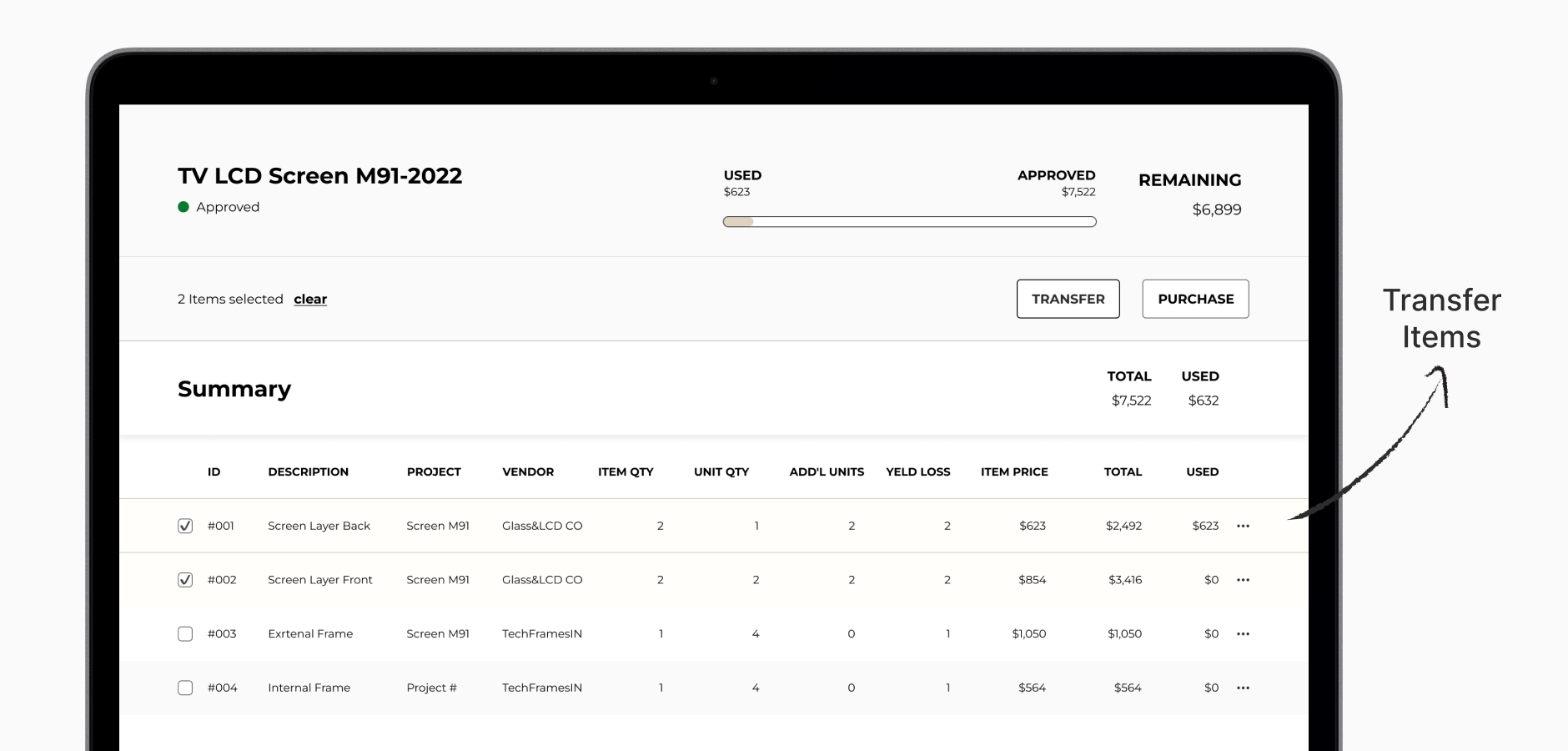The image size is (1568, 751).
Task: Click the REMAINING $6,899 value
Action: (x=1216, y=209)
